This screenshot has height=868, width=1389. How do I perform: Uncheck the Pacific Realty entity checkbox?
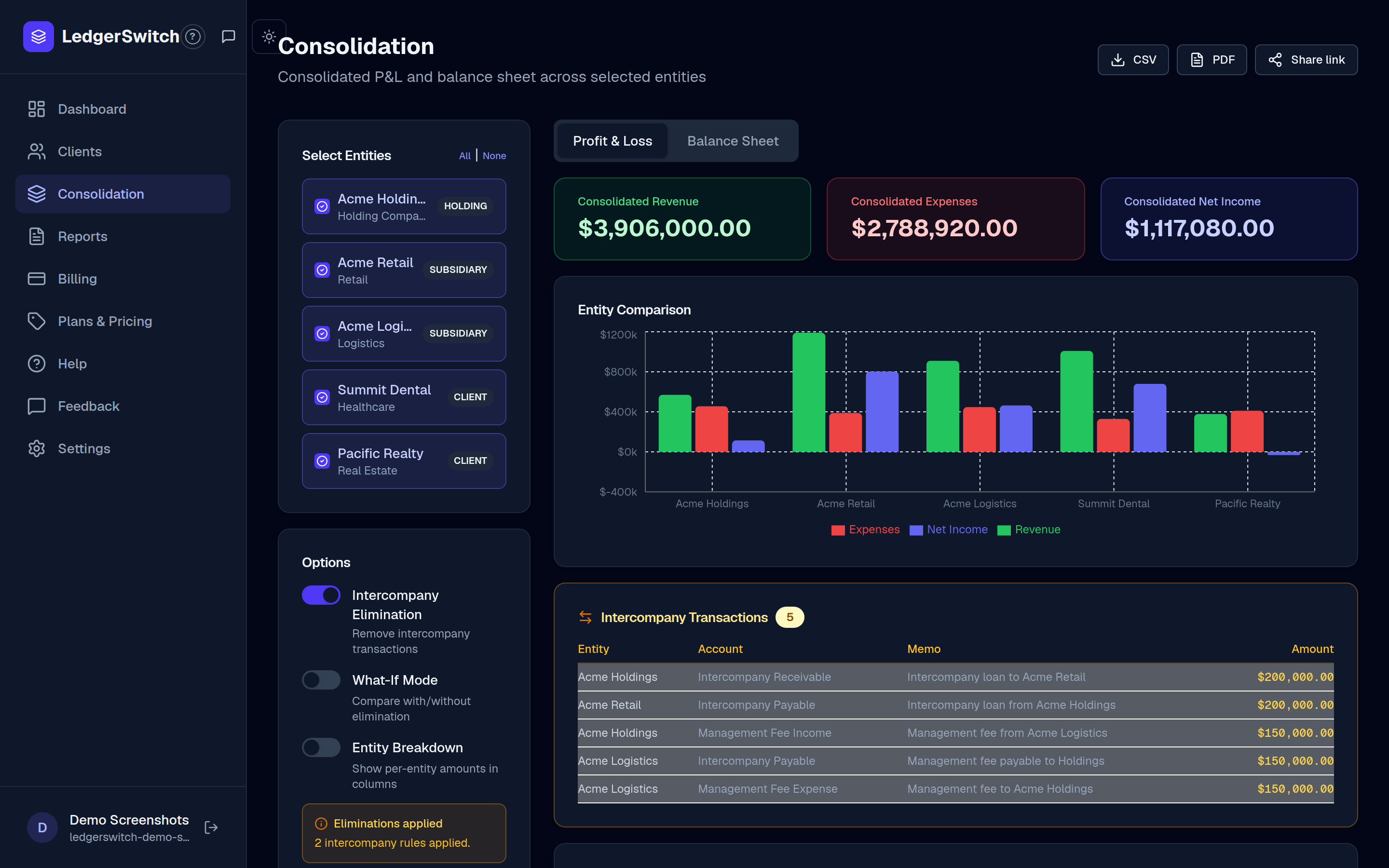click(323, 461)
